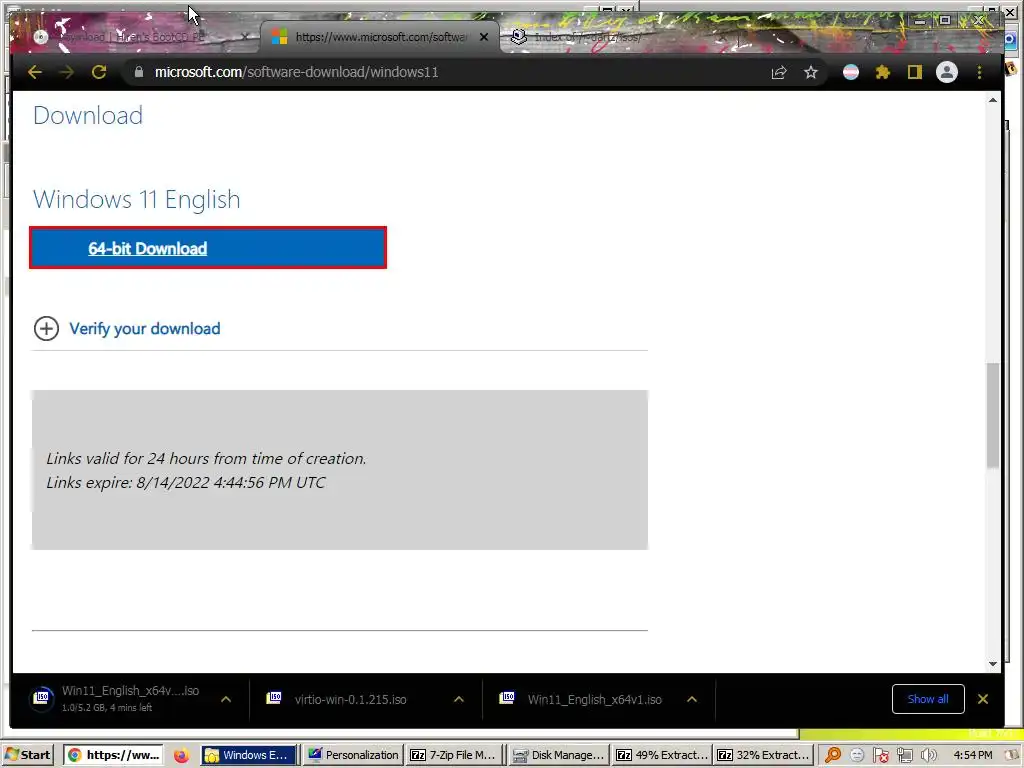Click the gray face tray icon

(857, 756)
